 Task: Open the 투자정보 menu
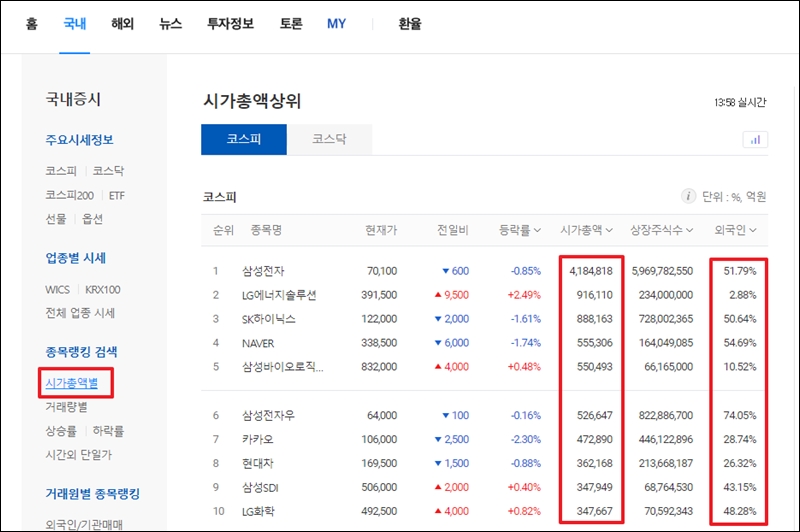[x=231, y=23]
